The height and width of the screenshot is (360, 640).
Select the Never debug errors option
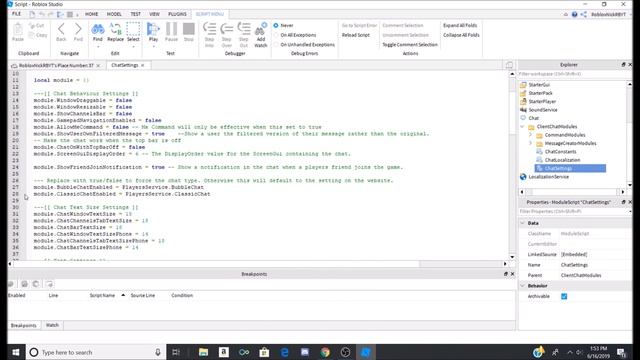[x=276, y=25]
